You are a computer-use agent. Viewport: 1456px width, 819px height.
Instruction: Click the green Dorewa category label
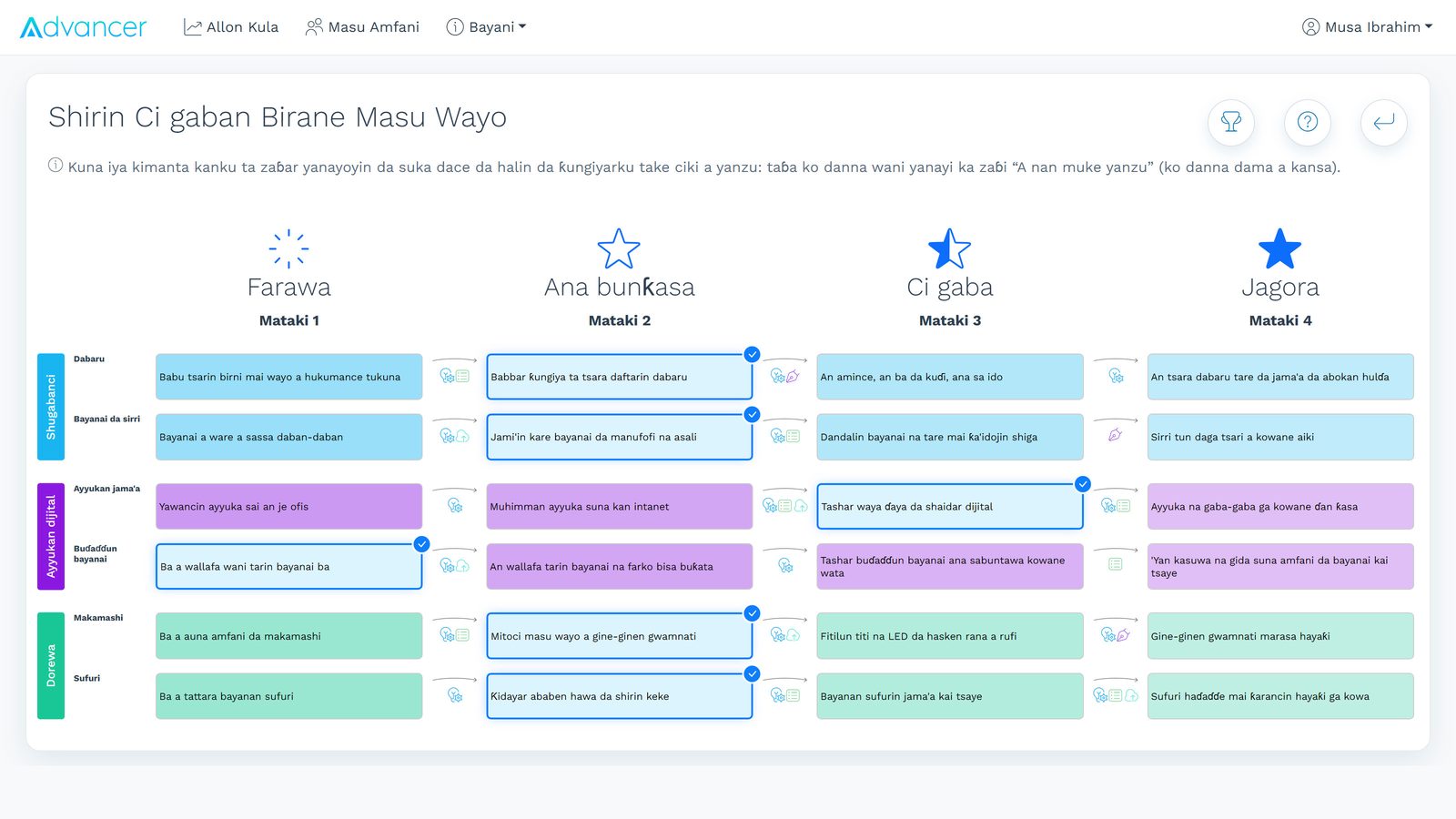tap(51, 665)
